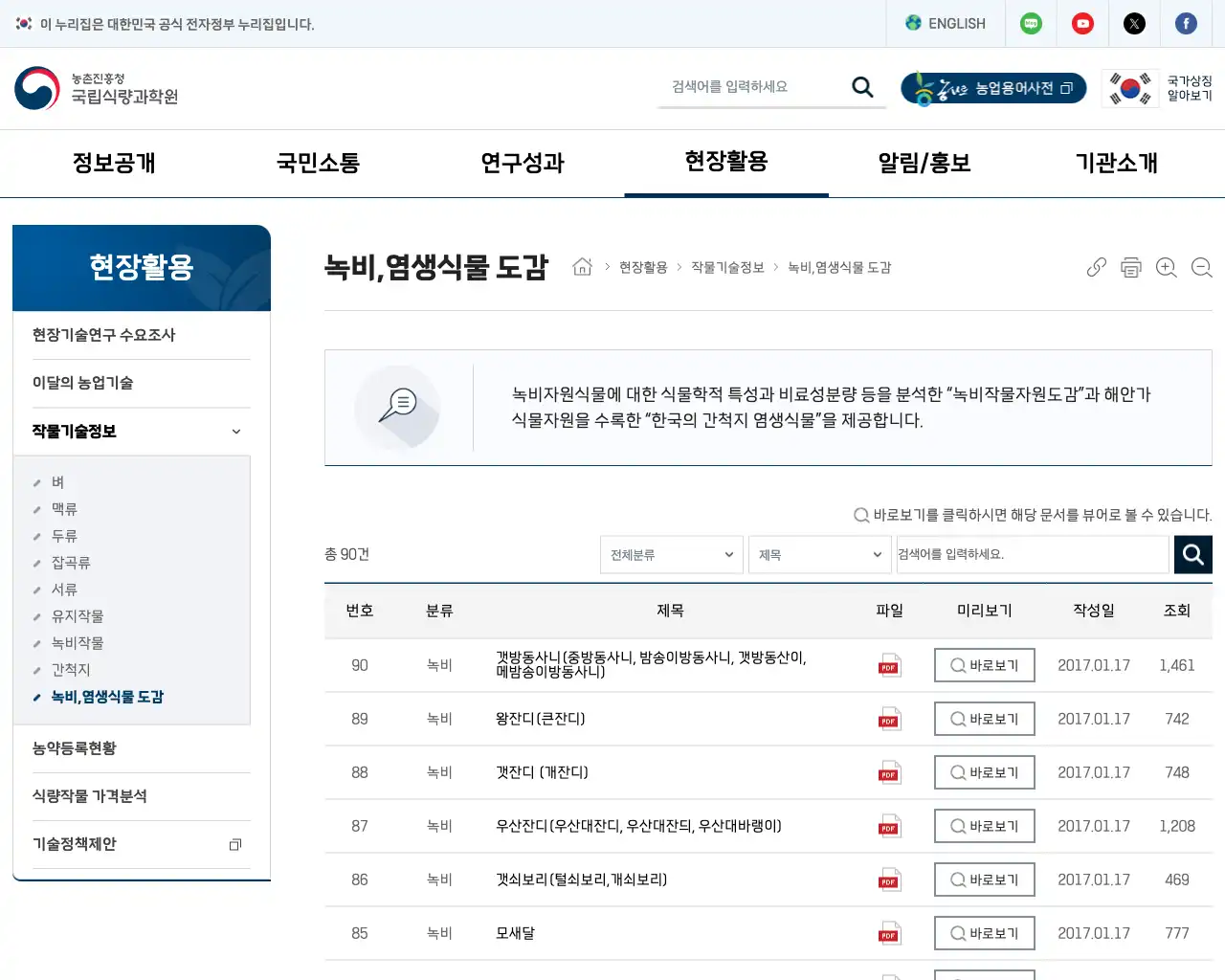
Task: Zoom out with the magnifier minus icon
Action: [x=1201, y=268]
